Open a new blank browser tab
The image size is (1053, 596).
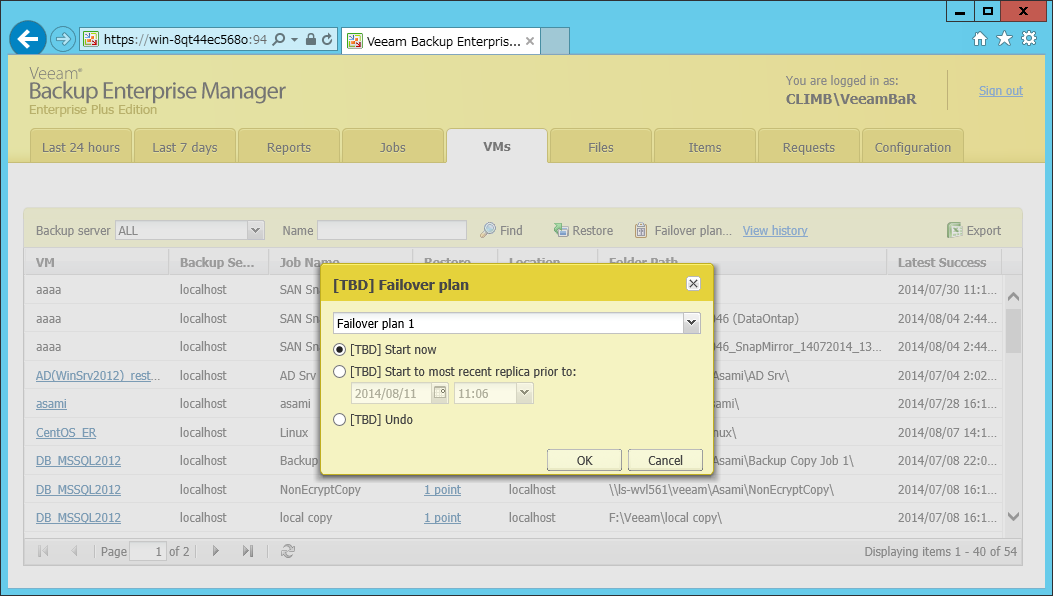coord(555,41)
